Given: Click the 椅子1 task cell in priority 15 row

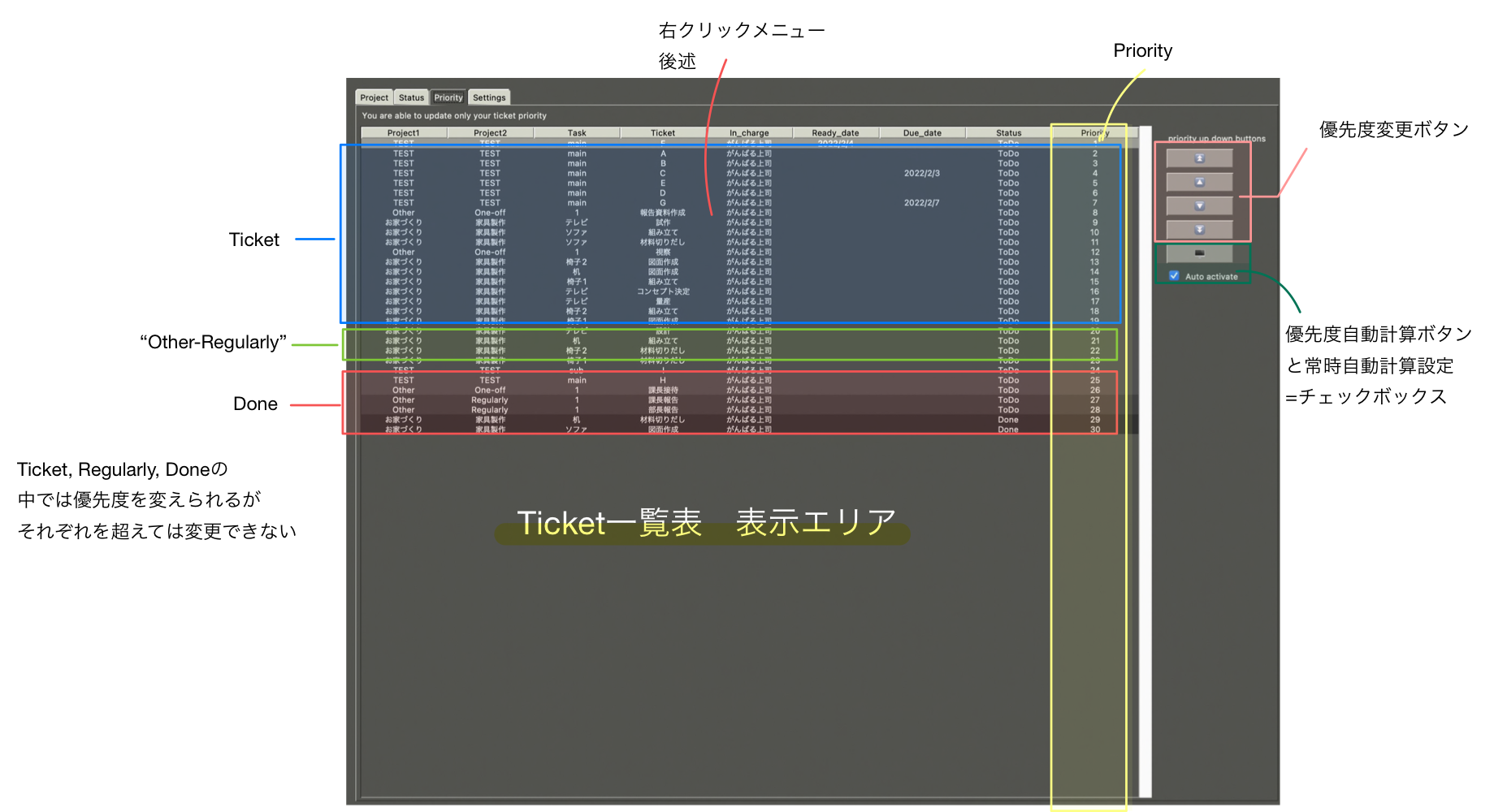Looking at the screenshot, I should 577,282.
